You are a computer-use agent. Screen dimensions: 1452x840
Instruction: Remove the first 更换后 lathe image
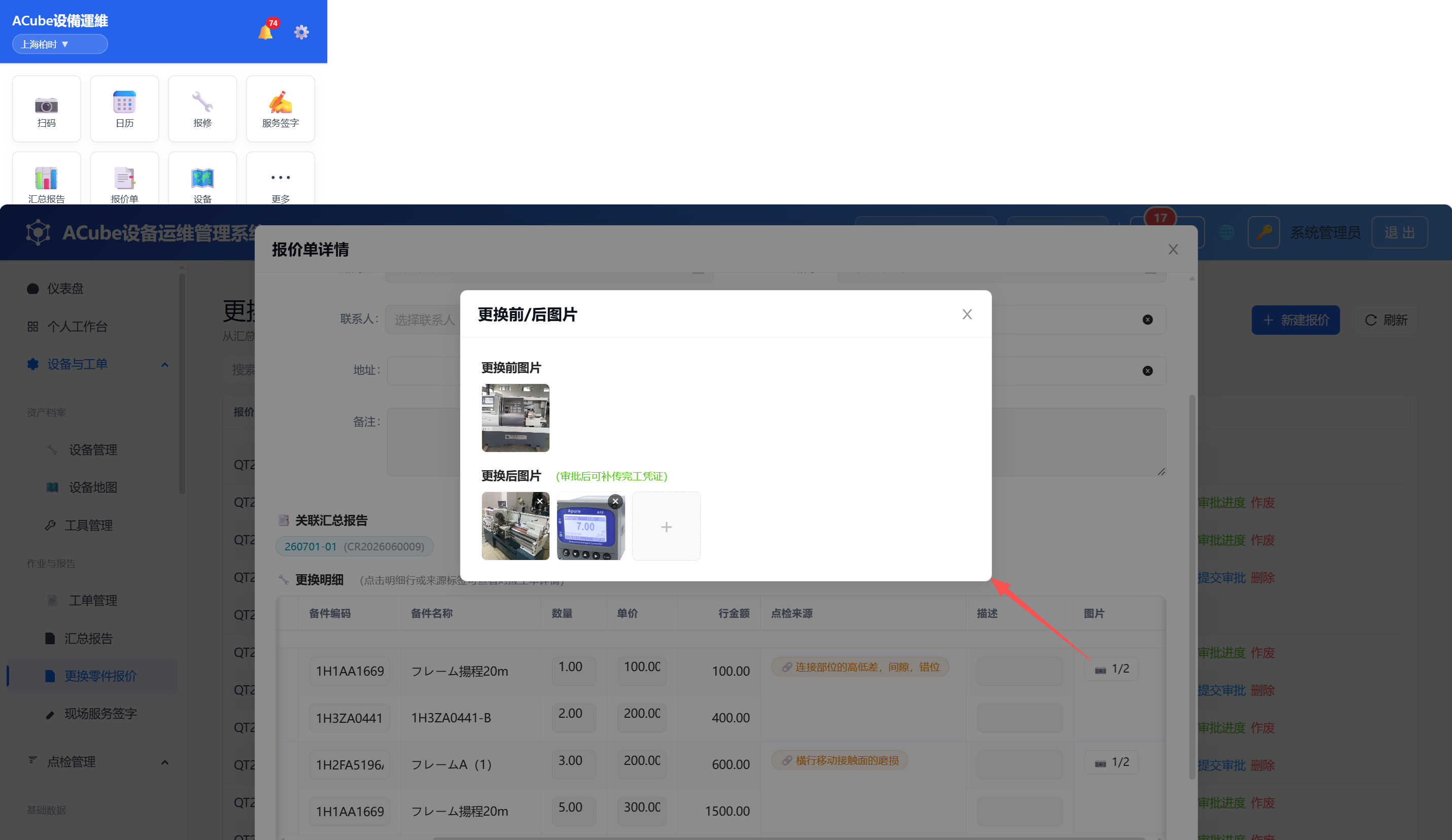tap(539, 501)
